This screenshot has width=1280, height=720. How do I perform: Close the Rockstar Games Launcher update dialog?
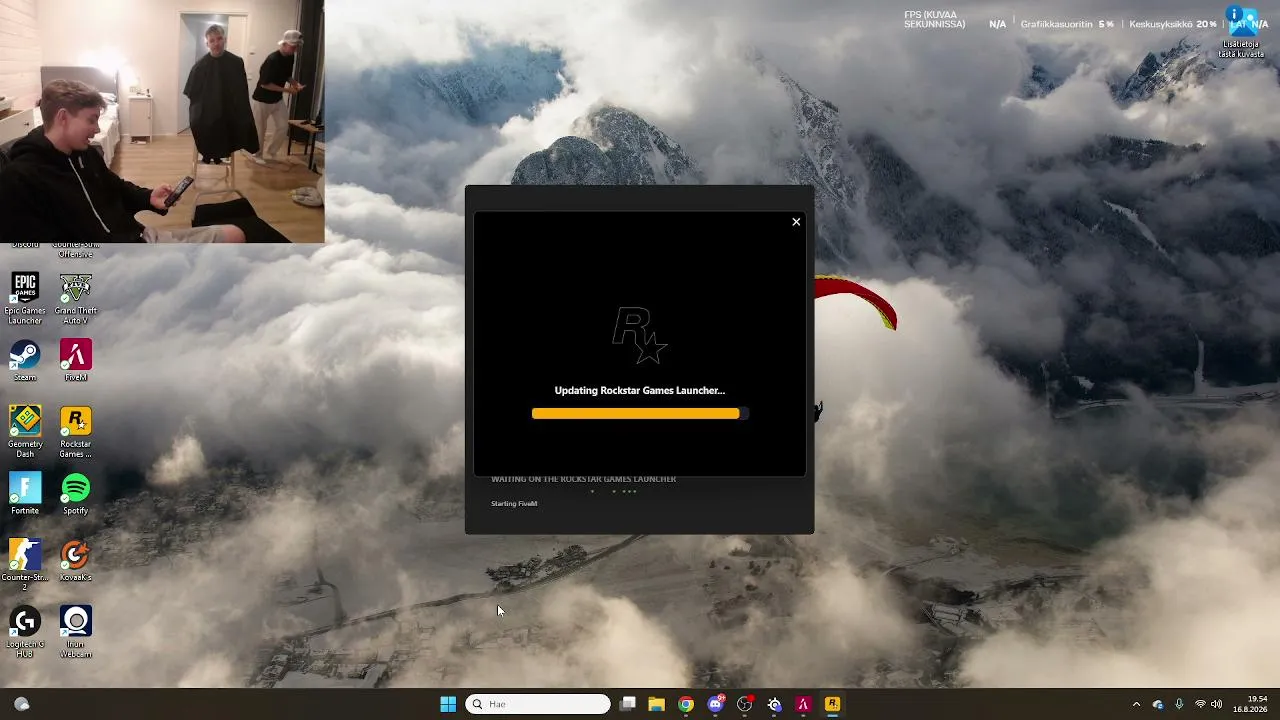(x=796, y=222)
